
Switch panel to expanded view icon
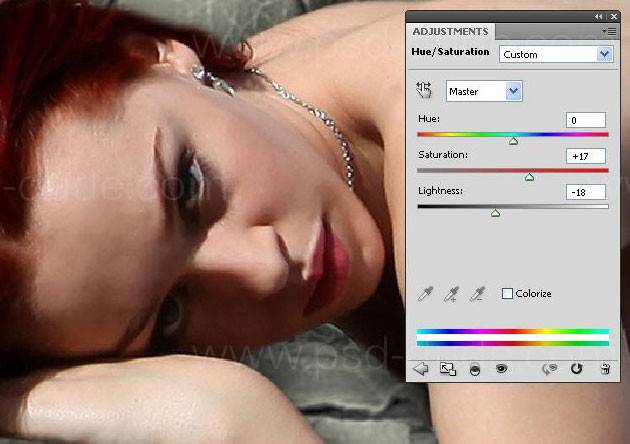[x=448, y=369]
